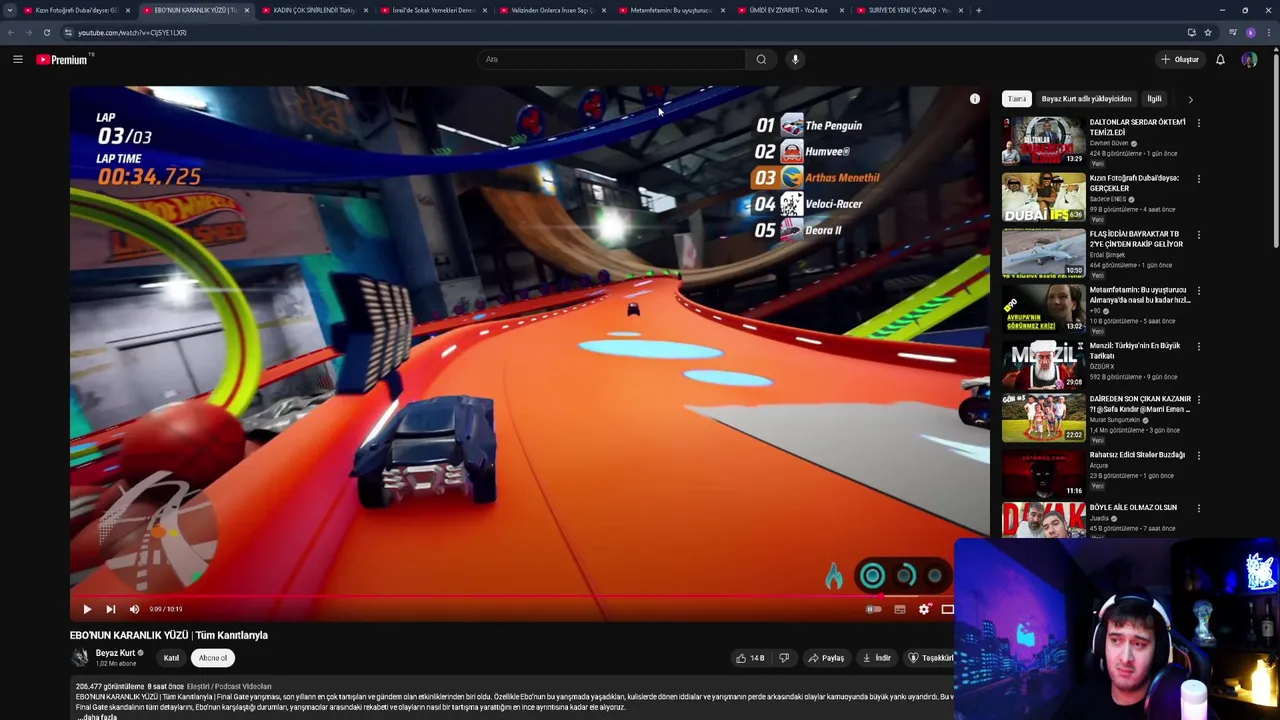Image resolution: width=1280 pixels, height=720 pixels.
Task: Click the İndir download button
Action: (877, 658)
